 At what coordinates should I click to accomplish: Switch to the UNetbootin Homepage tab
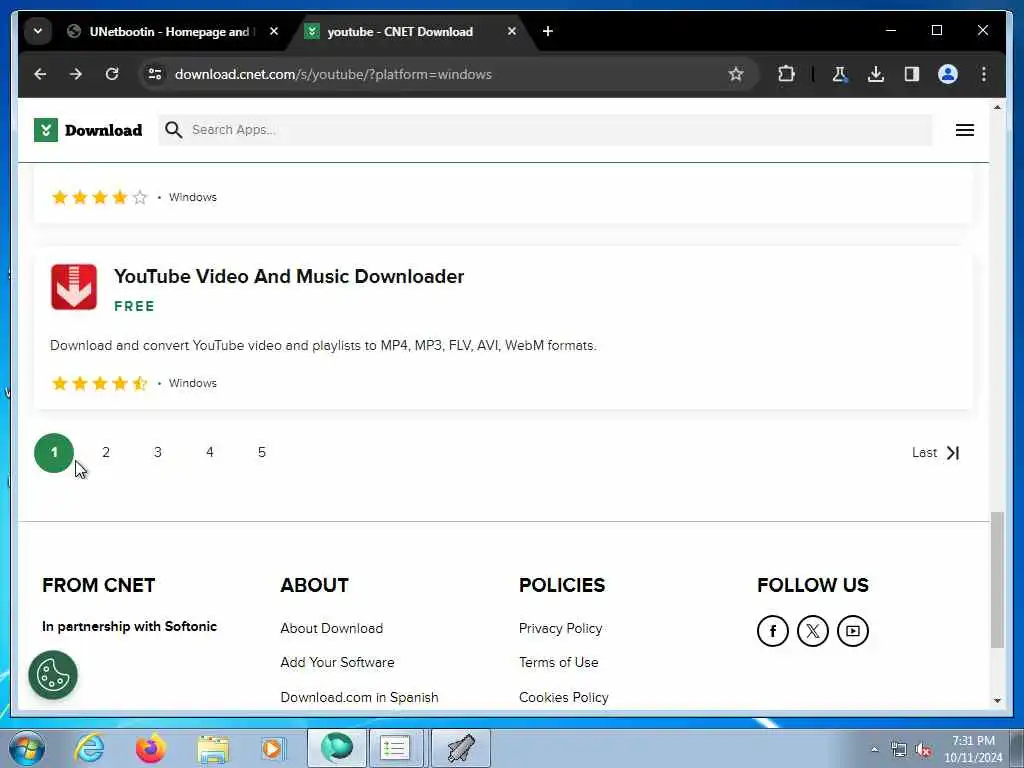[168, 31]
